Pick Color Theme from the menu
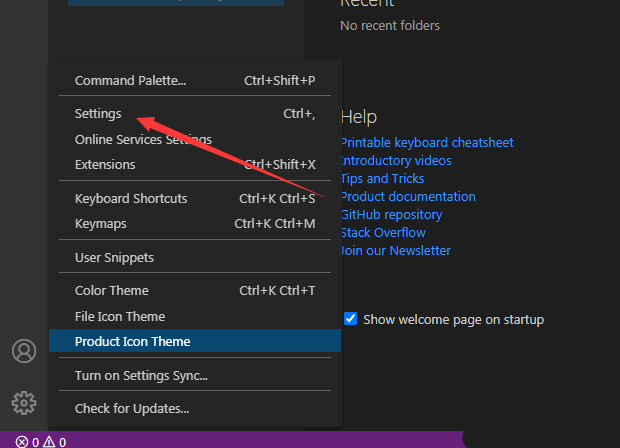Image resolution: width=620 pixels, height=448 pixels. [x=112, y=291]
